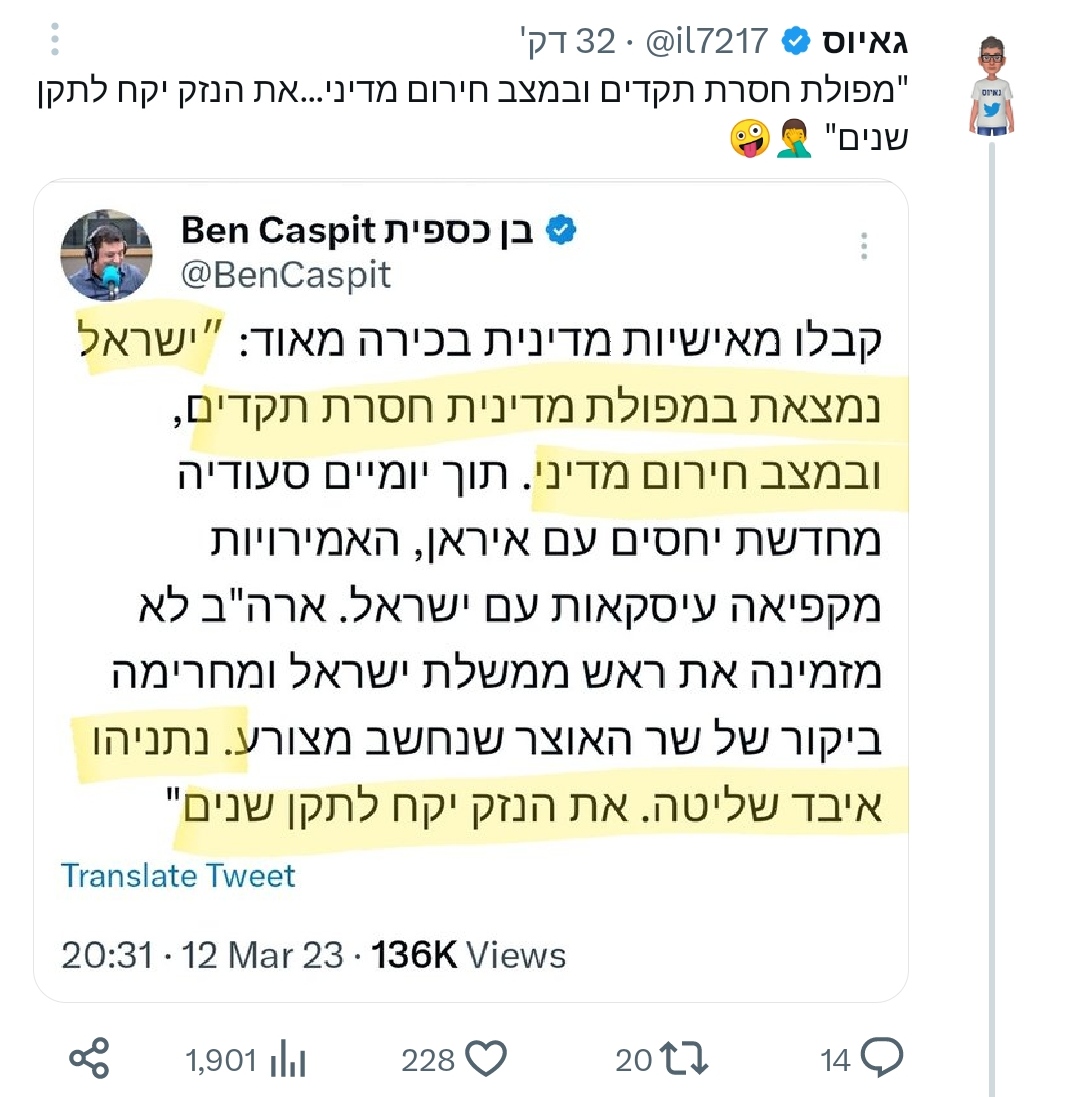Click the blue verified badge next to גאיוס
The image size is (1080, 1097).
point(796,41)
